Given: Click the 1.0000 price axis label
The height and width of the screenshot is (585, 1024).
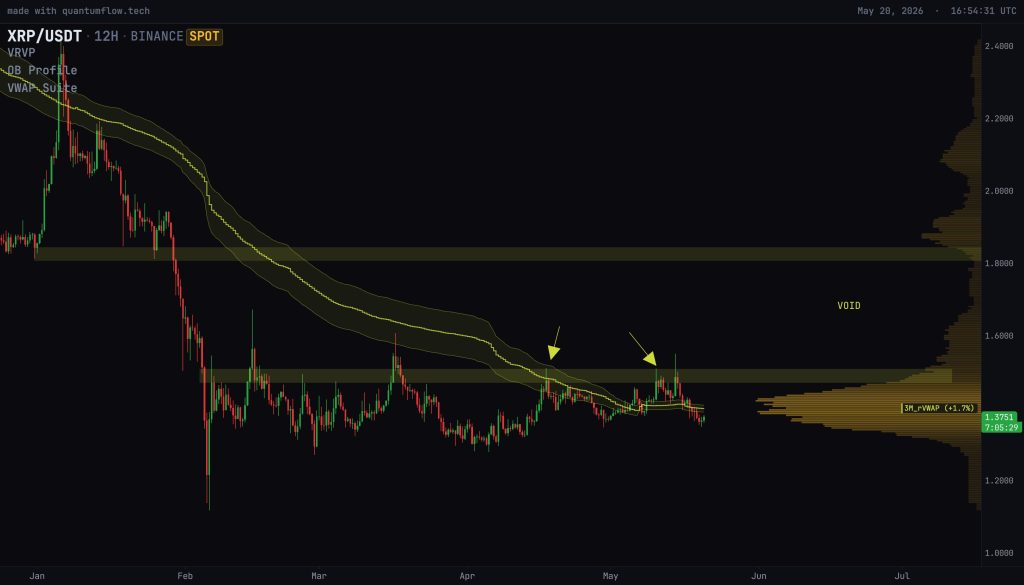Looking at the screenshot, I should (999, 553).
